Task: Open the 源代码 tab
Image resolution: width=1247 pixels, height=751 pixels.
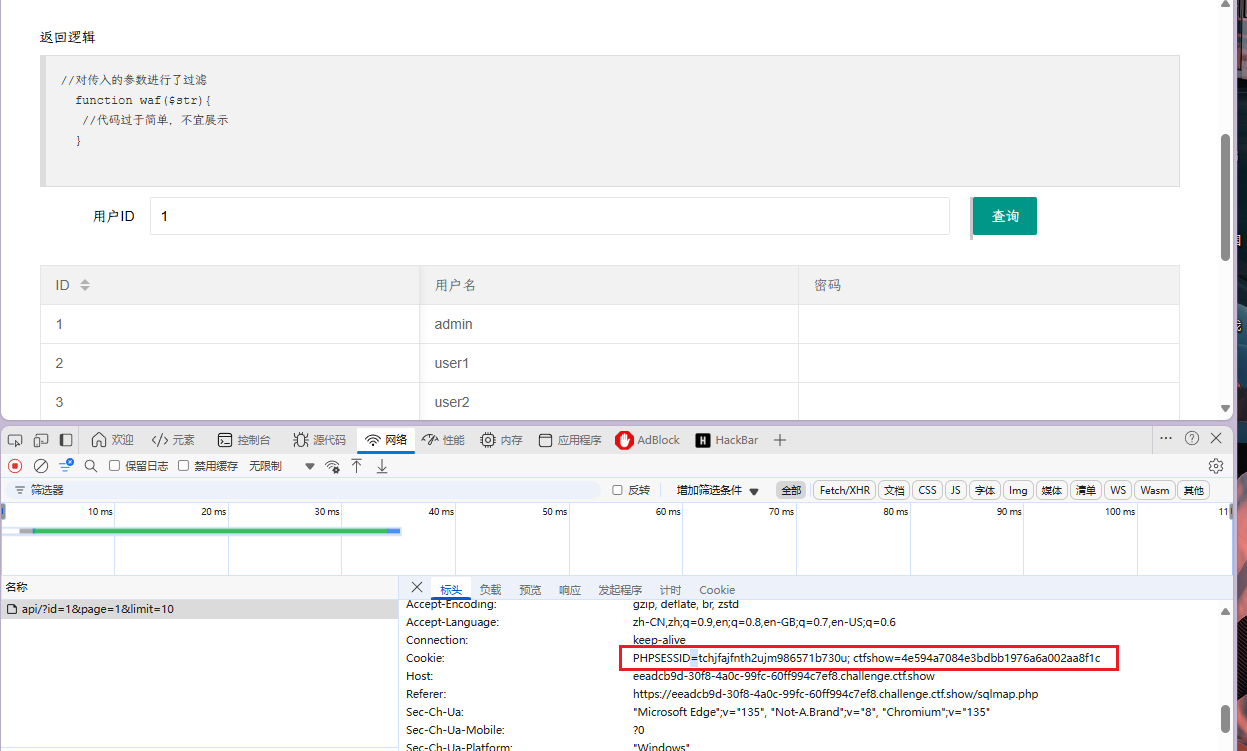Action: pyautogui.click(x=319, y=440)
